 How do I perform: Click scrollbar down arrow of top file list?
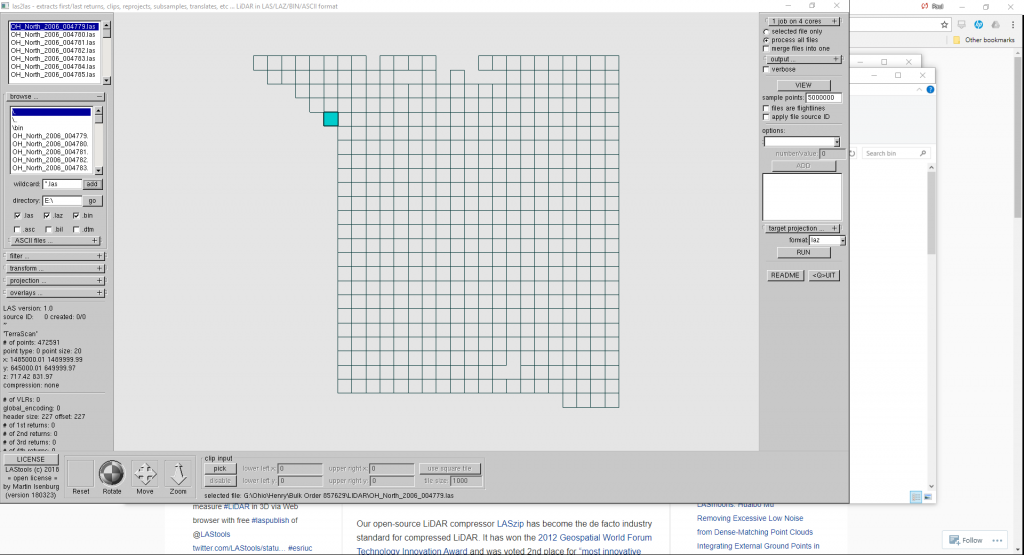(106, 80)
